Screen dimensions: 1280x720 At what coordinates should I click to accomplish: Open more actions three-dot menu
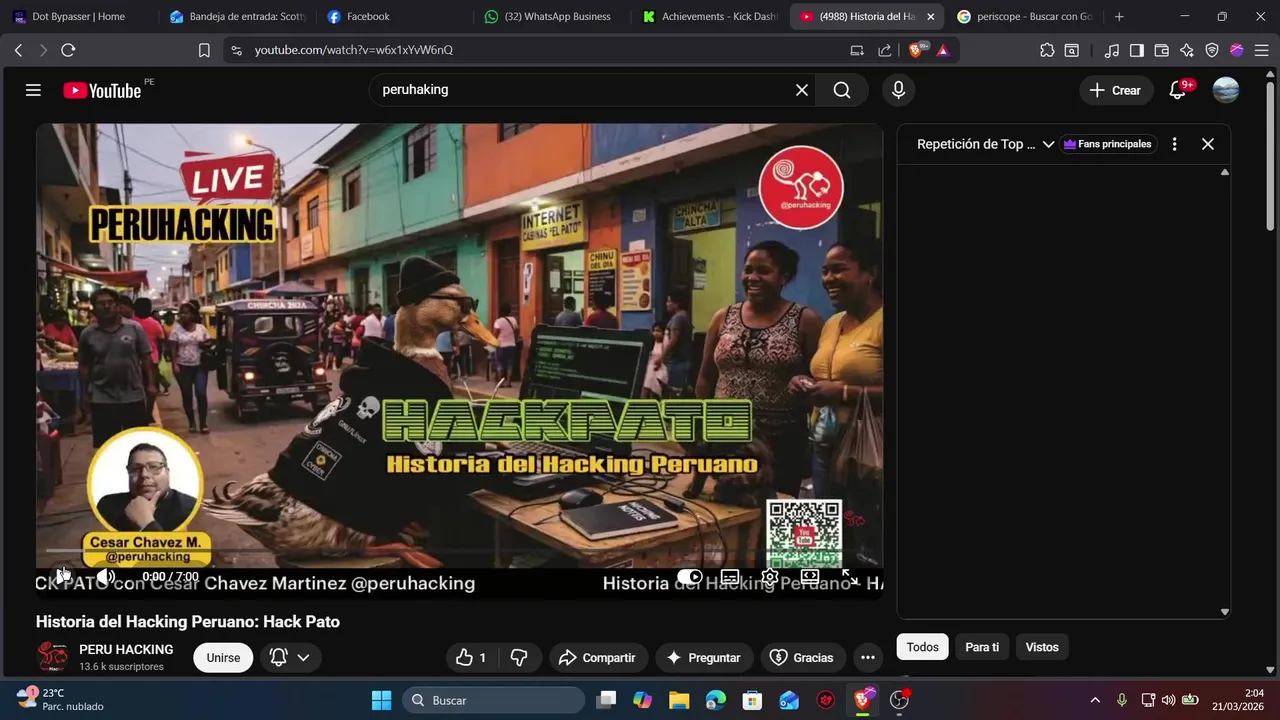coord(868,658)
